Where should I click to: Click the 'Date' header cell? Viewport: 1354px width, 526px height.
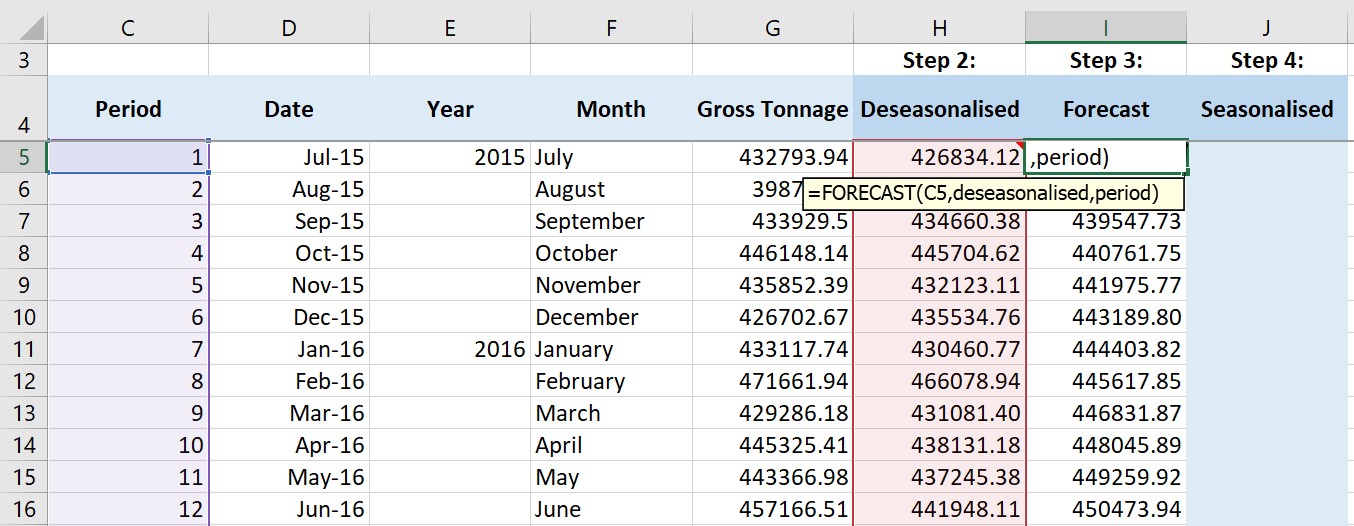pyautogui.click(x=289, y=108)
